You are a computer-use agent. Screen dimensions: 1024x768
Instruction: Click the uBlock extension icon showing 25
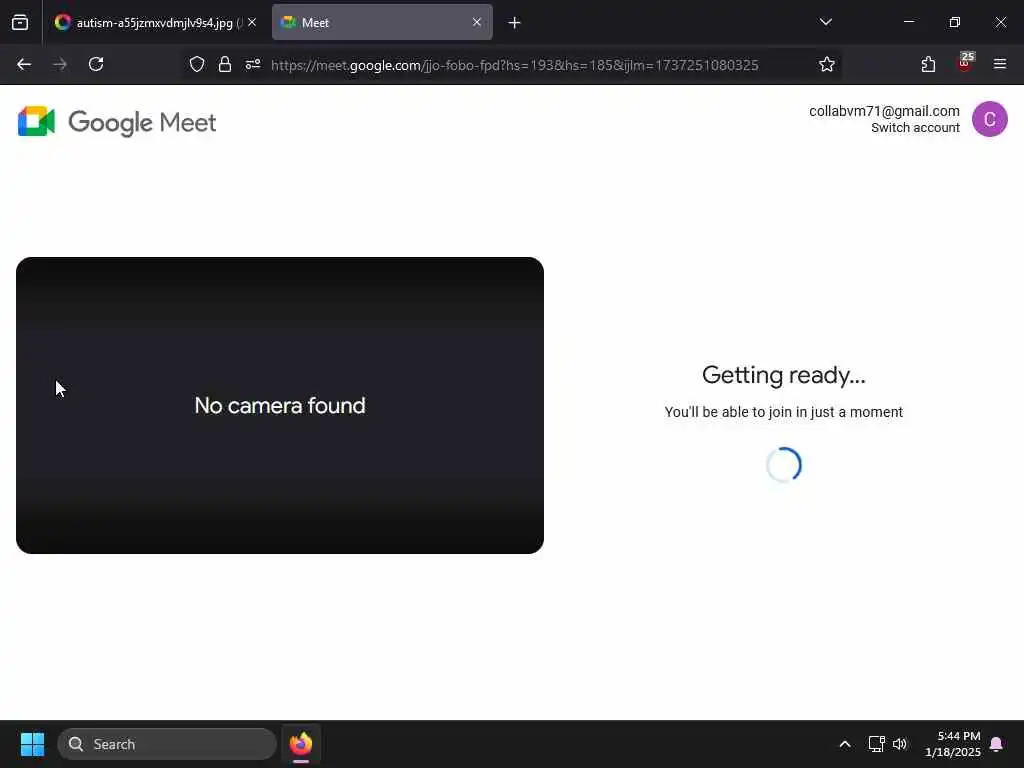tap(965, 63)
